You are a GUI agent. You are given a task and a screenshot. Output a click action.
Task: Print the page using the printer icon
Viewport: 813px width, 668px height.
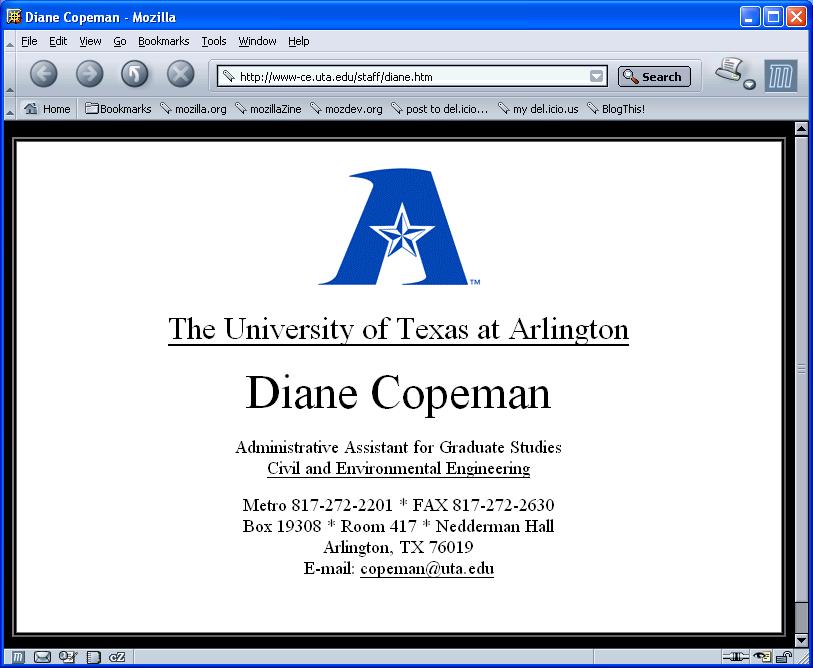[730, 69]
